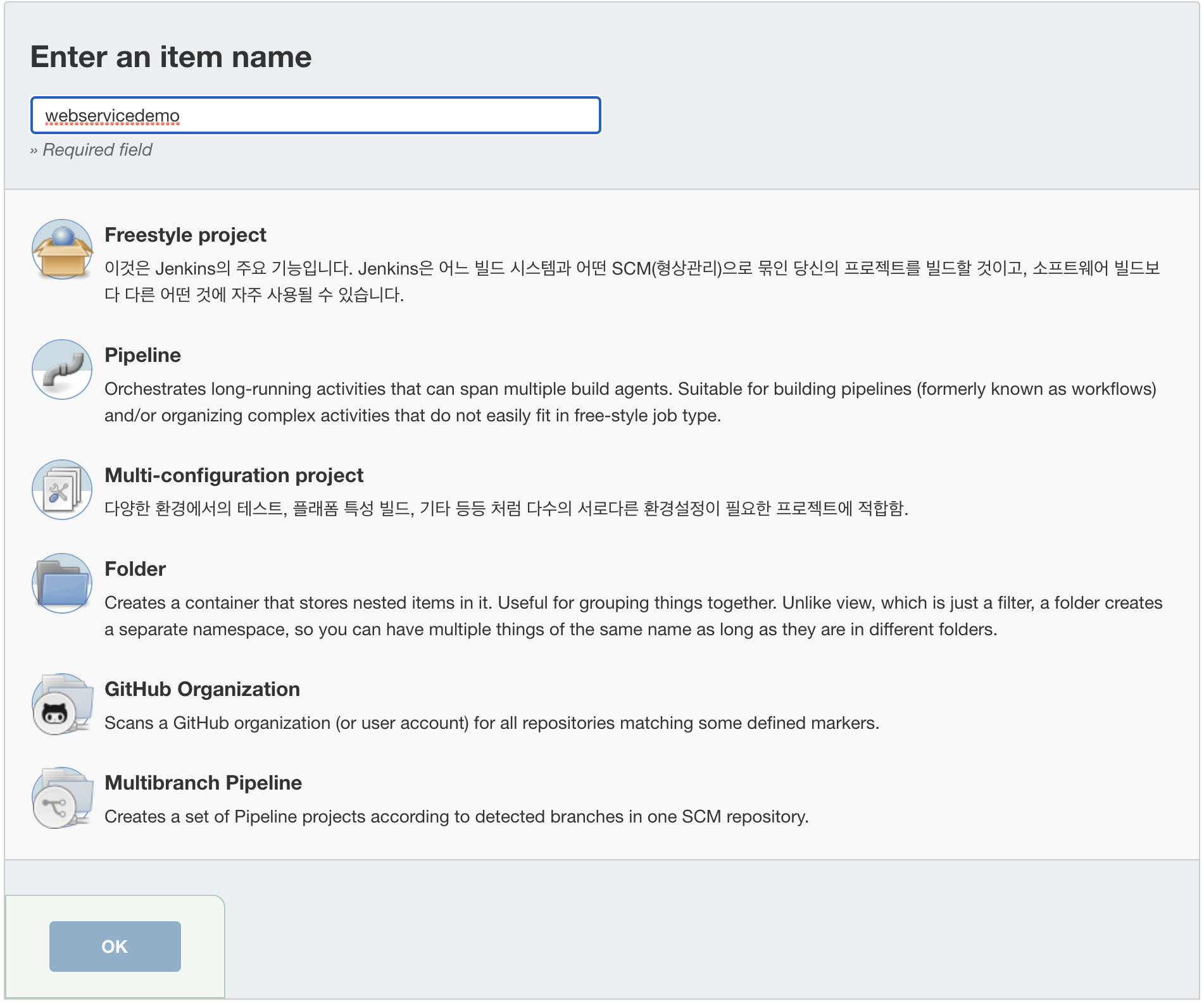This screenshot has height=1006, width=1204.
Task: Click the OK button
Action: tap(115, 947)
